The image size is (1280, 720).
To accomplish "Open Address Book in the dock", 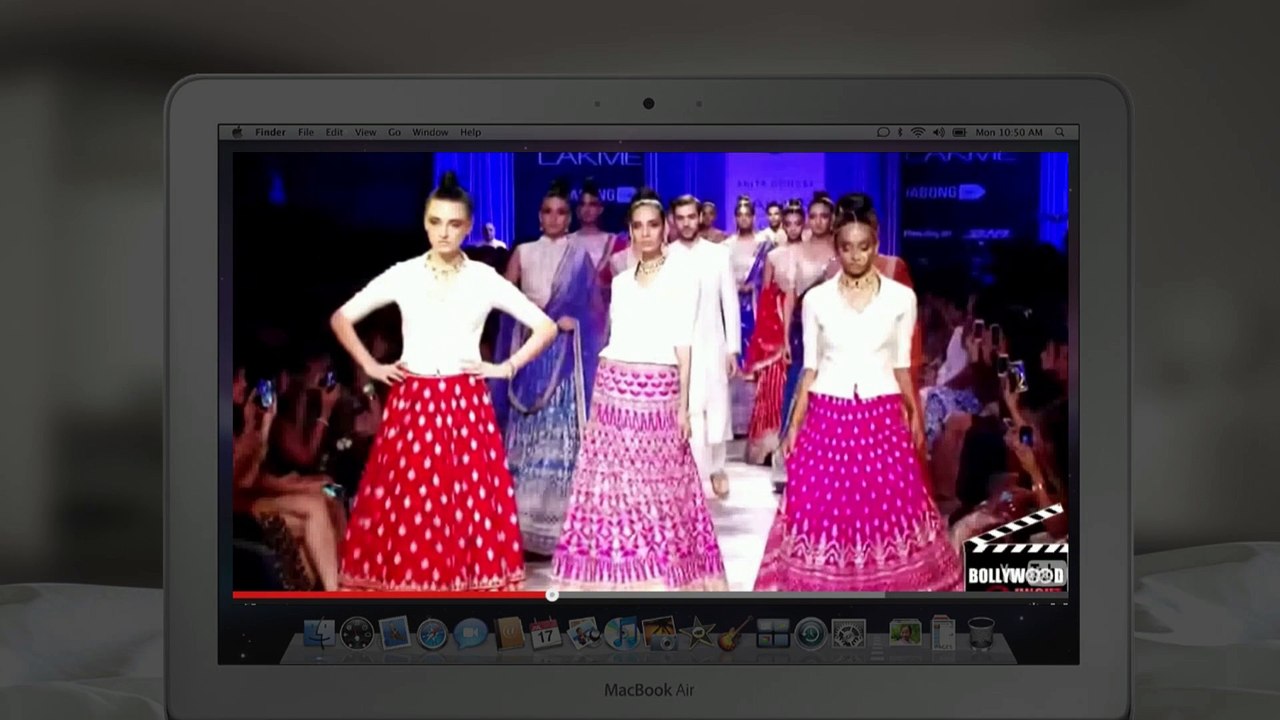I will click(x=508, y=633).
